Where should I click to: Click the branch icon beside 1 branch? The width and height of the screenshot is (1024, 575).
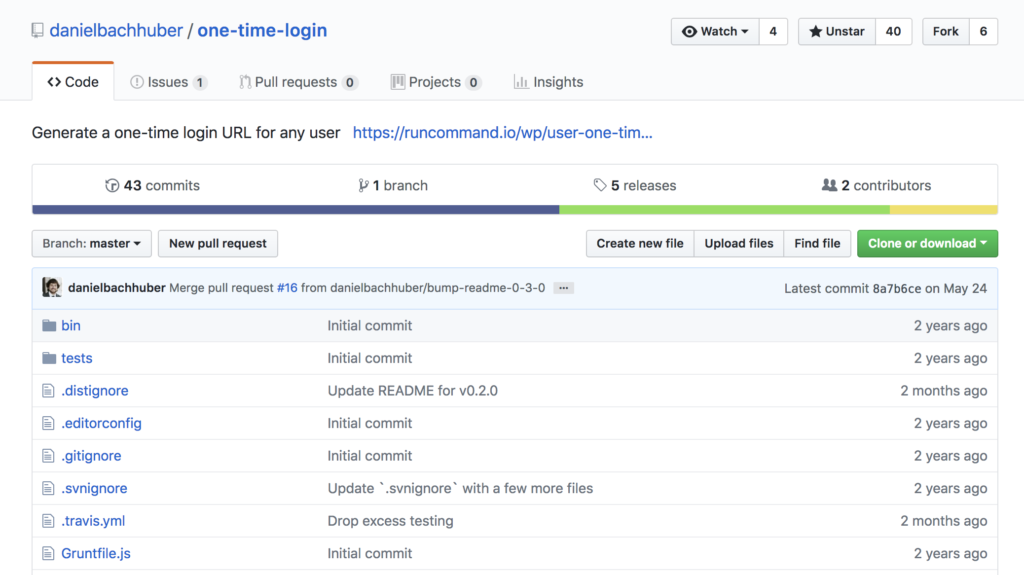pyautogui.click(x=363, y=186)
